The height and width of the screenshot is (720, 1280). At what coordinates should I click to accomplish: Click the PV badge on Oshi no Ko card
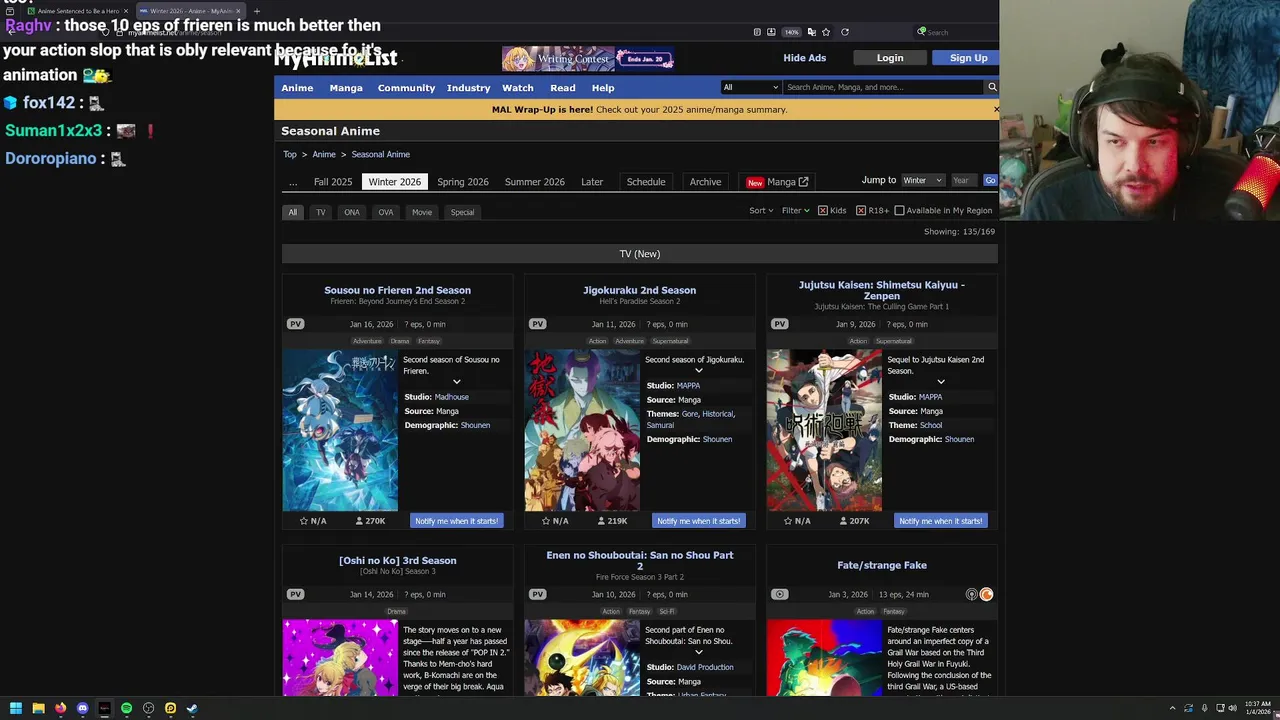295,594
